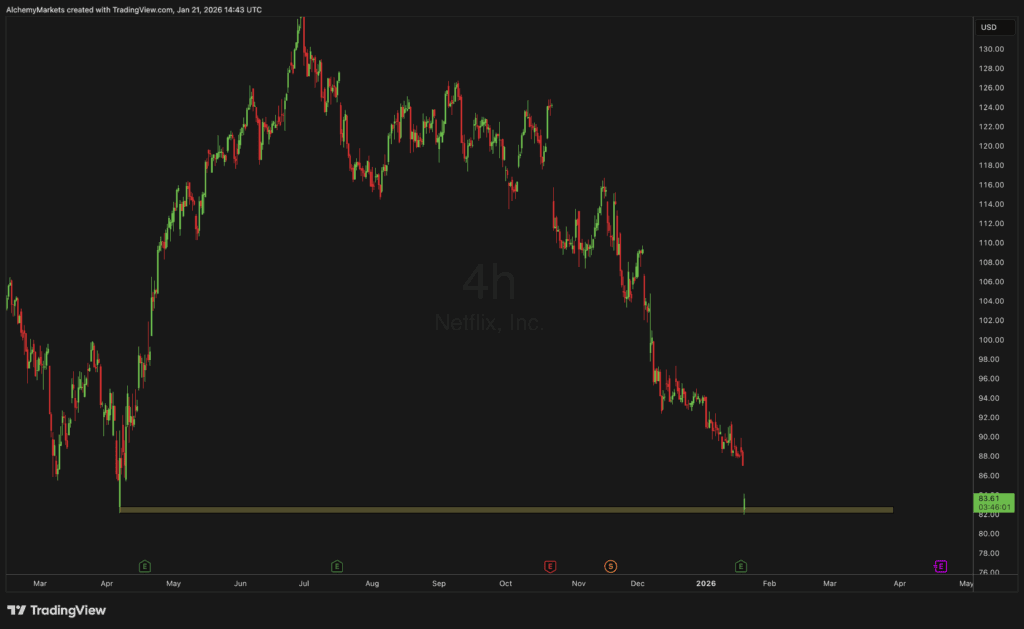Click the AlchemyMarkets TradingView.com attribution text
This screenshot has height=629, width=1024.
point(134,10)
